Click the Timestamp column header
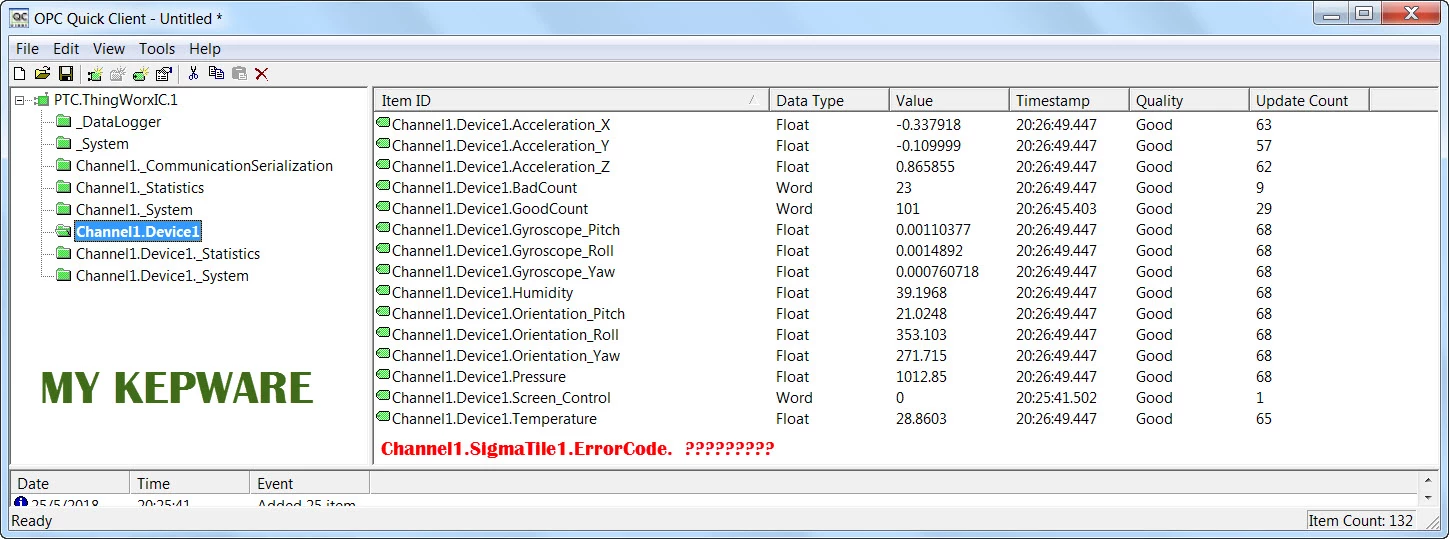 1069,100
